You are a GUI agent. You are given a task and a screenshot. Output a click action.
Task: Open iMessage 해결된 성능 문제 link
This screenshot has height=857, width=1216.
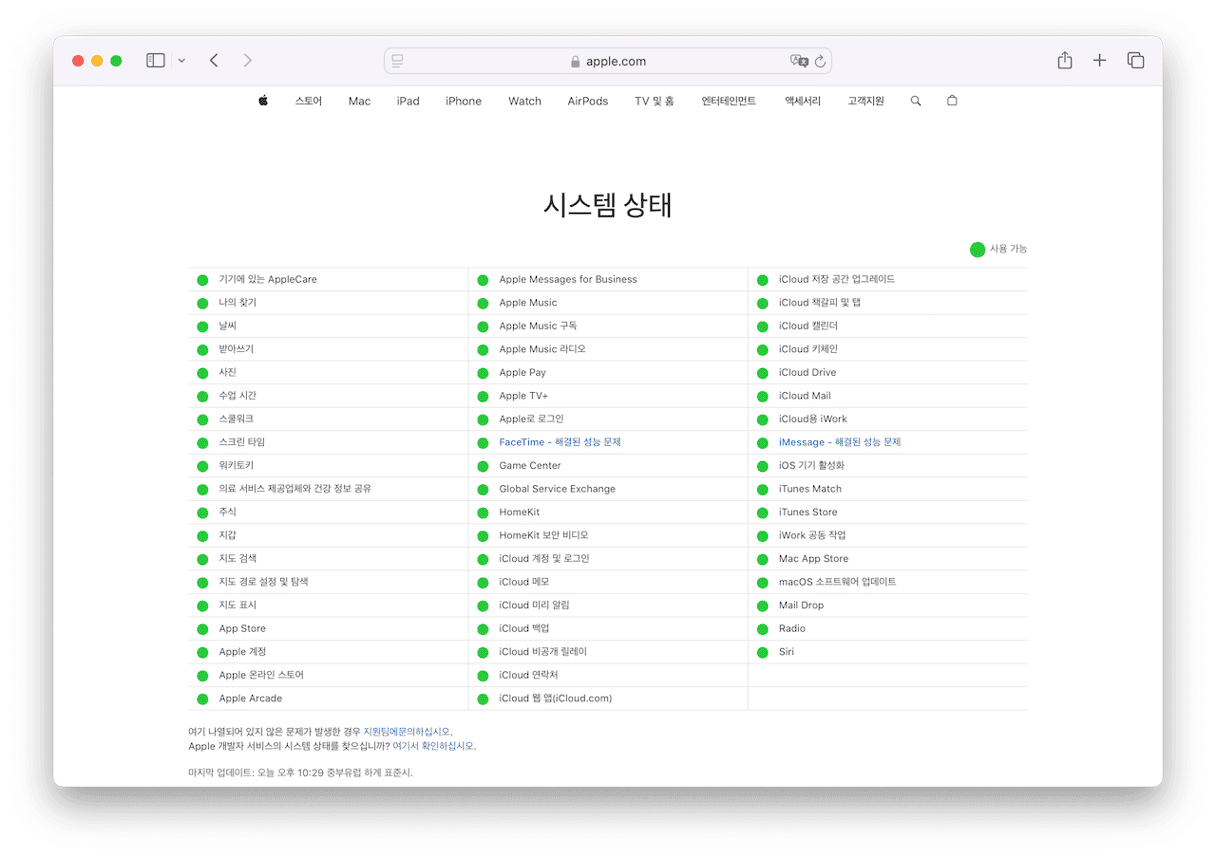click(x=840, y=442)
